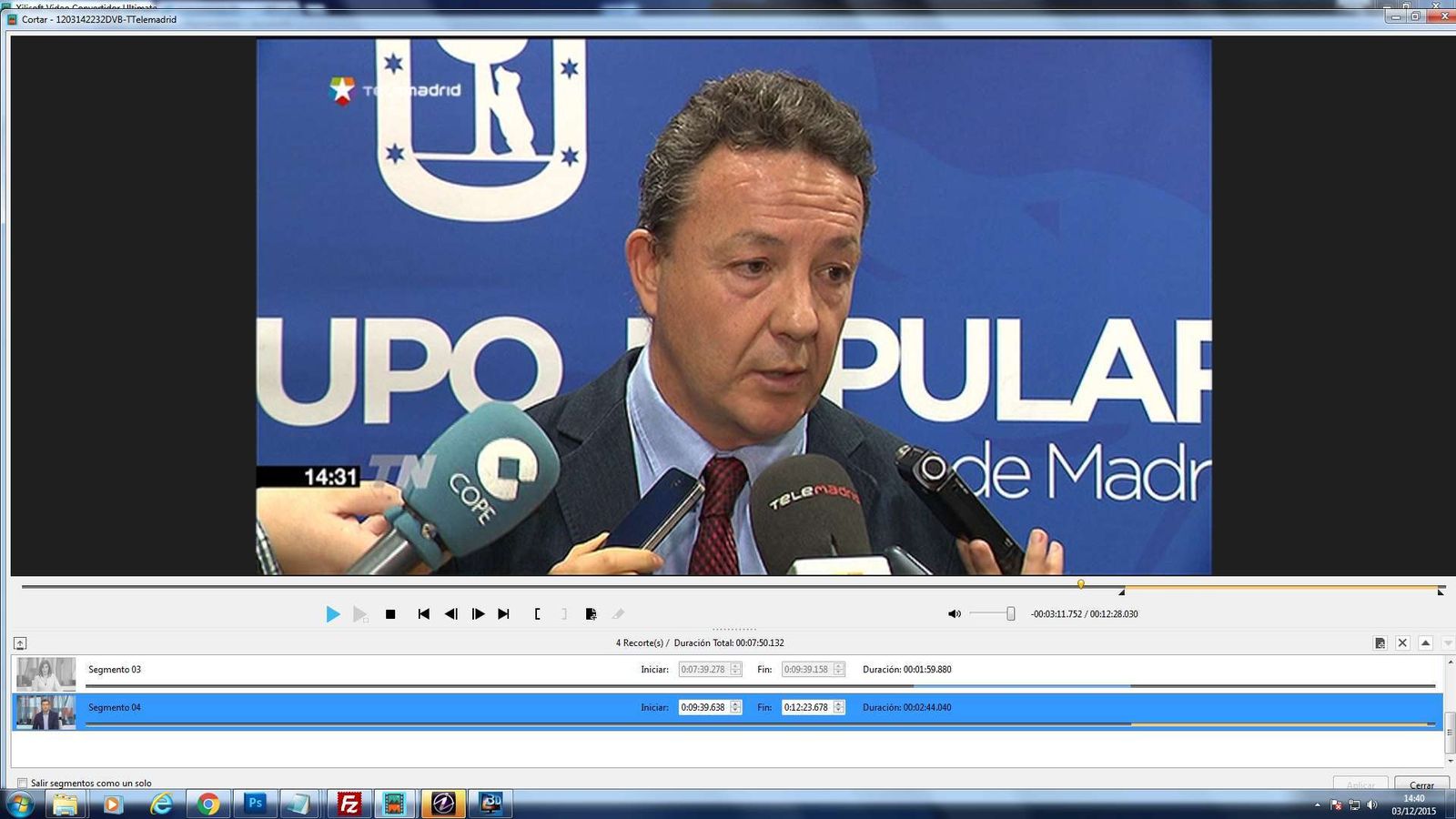
Task: Click the Segmento 03 thumbnail
Action: pos(45,673)
